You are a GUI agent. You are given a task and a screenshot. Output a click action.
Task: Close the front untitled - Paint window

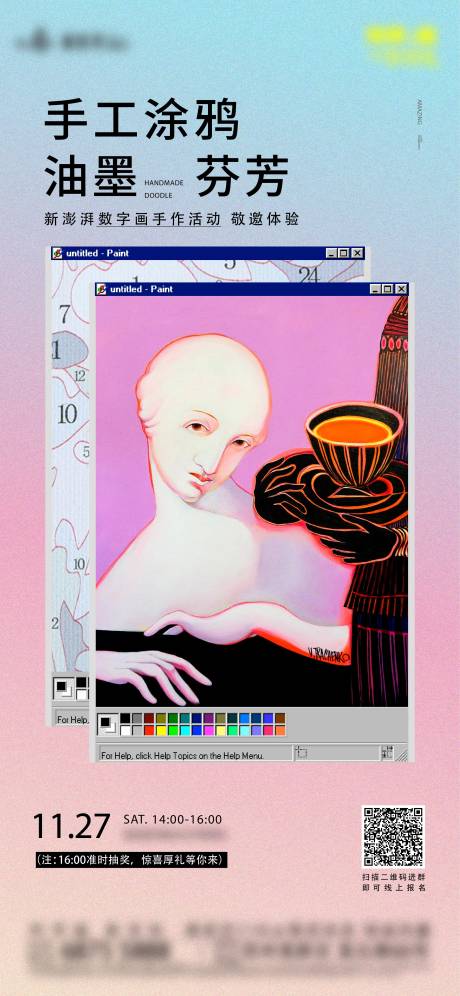[401, 289]
